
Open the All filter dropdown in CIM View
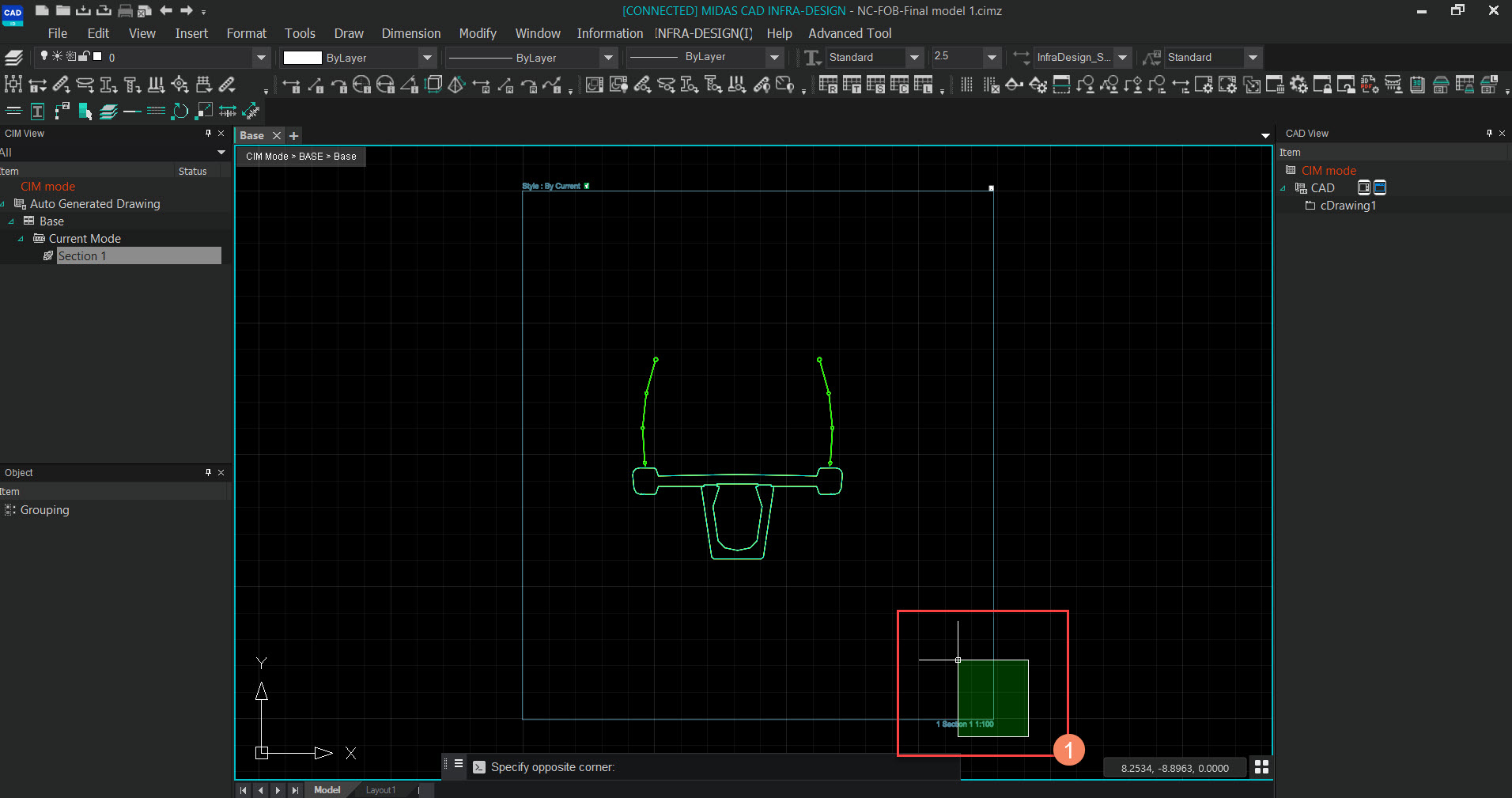(x=221, y=152)
